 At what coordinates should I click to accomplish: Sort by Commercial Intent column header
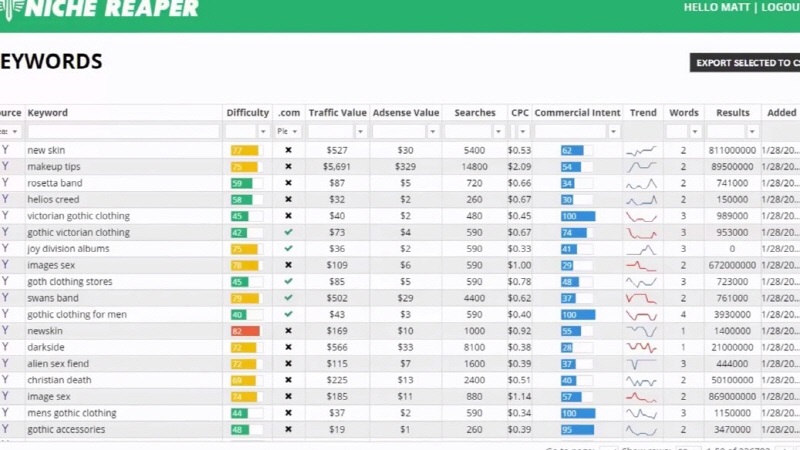pyautogui.click(x=577, y=113)
